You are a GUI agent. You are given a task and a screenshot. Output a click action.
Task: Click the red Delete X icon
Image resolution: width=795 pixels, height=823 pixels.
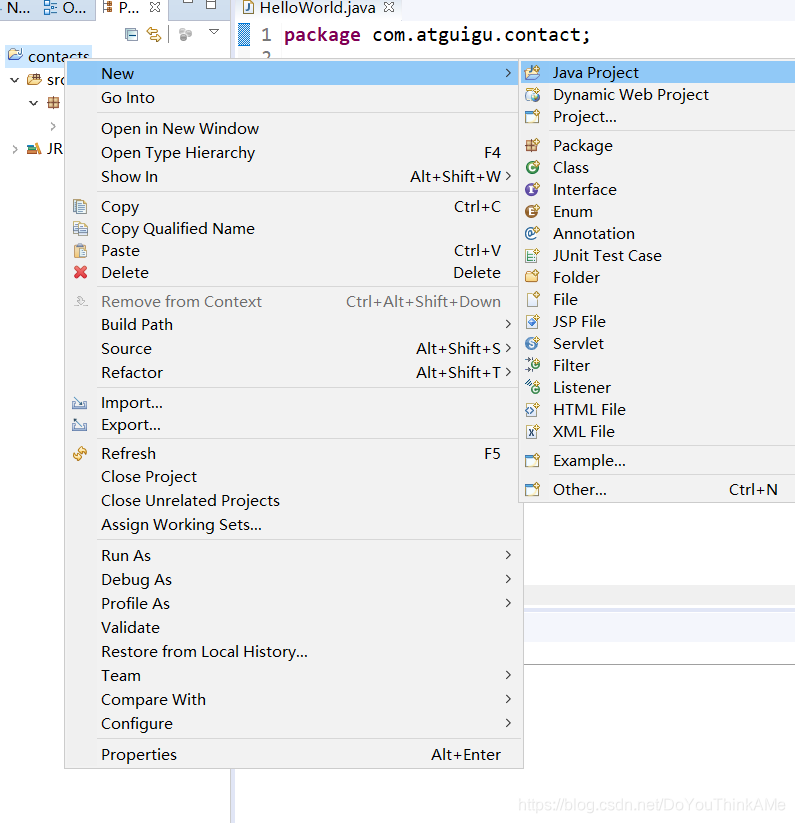click(x=80, y=272)
